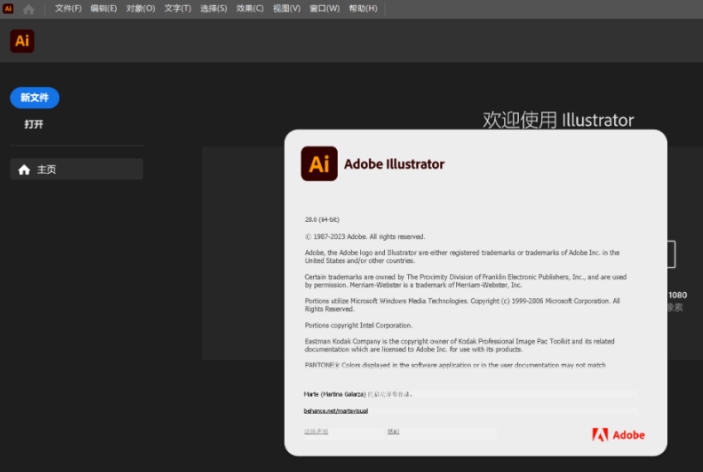Open the 视图(V) menu

coord(286,9)
